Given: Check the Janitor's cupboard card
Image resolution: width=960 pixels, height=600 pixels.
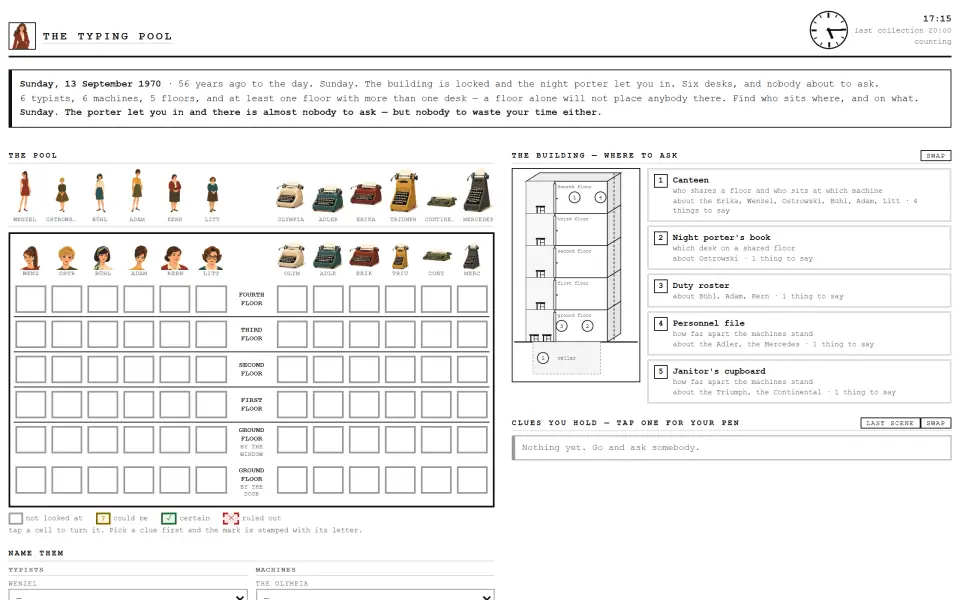Looking at the screenshot, I should (799, 381).
